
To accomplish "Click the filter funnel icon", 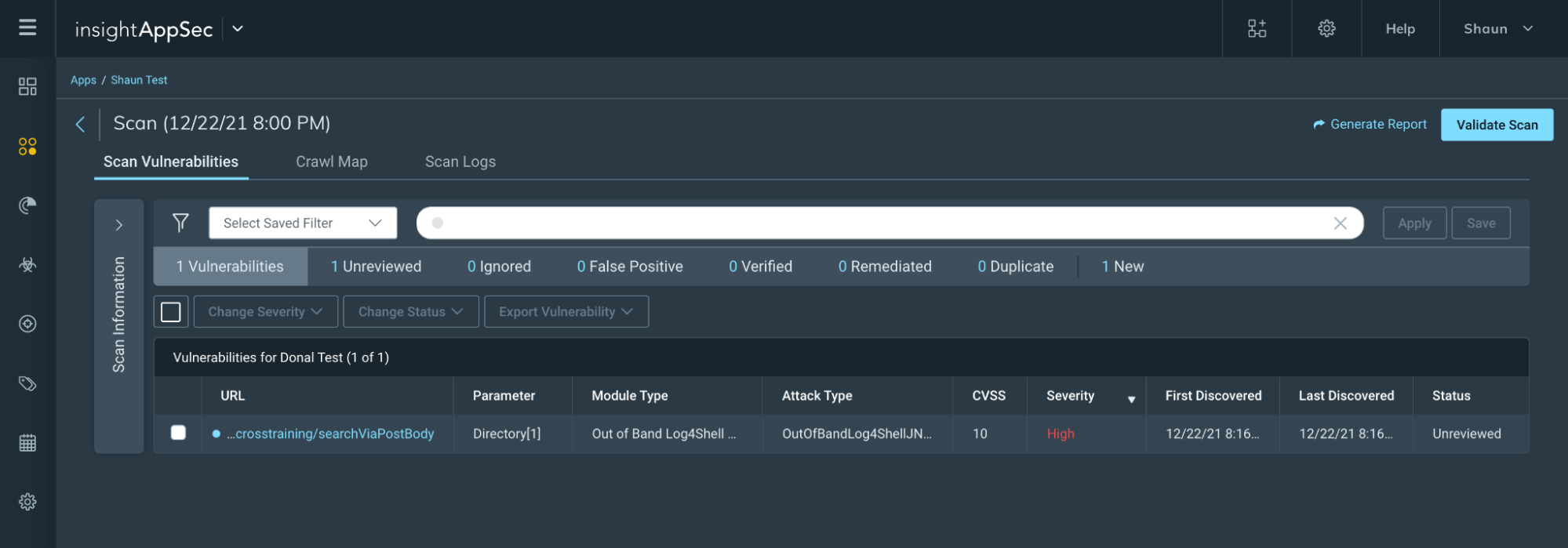I will point(180,223).
